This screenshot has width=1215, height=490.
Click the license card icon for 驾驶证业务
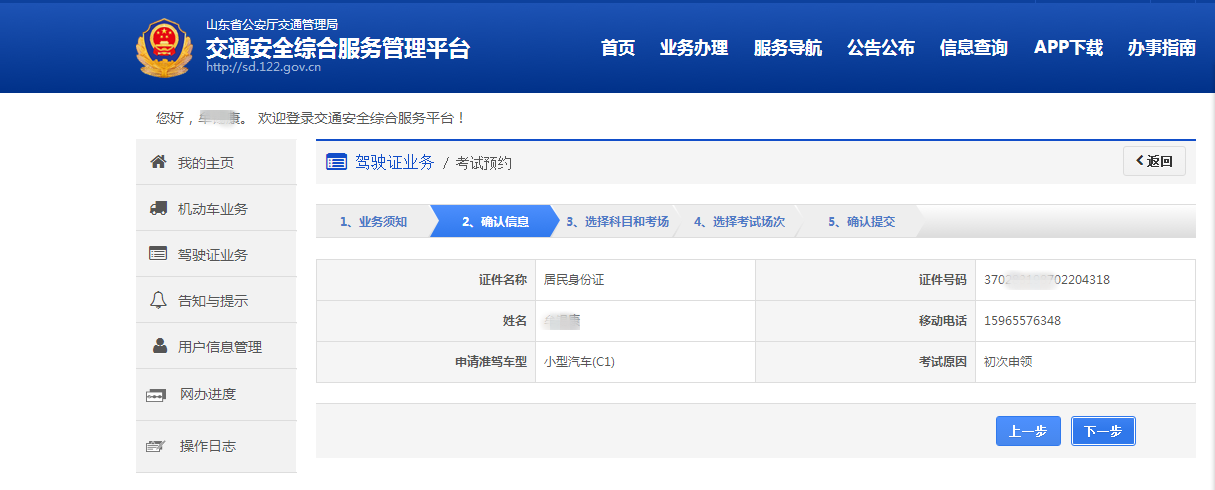158,254
